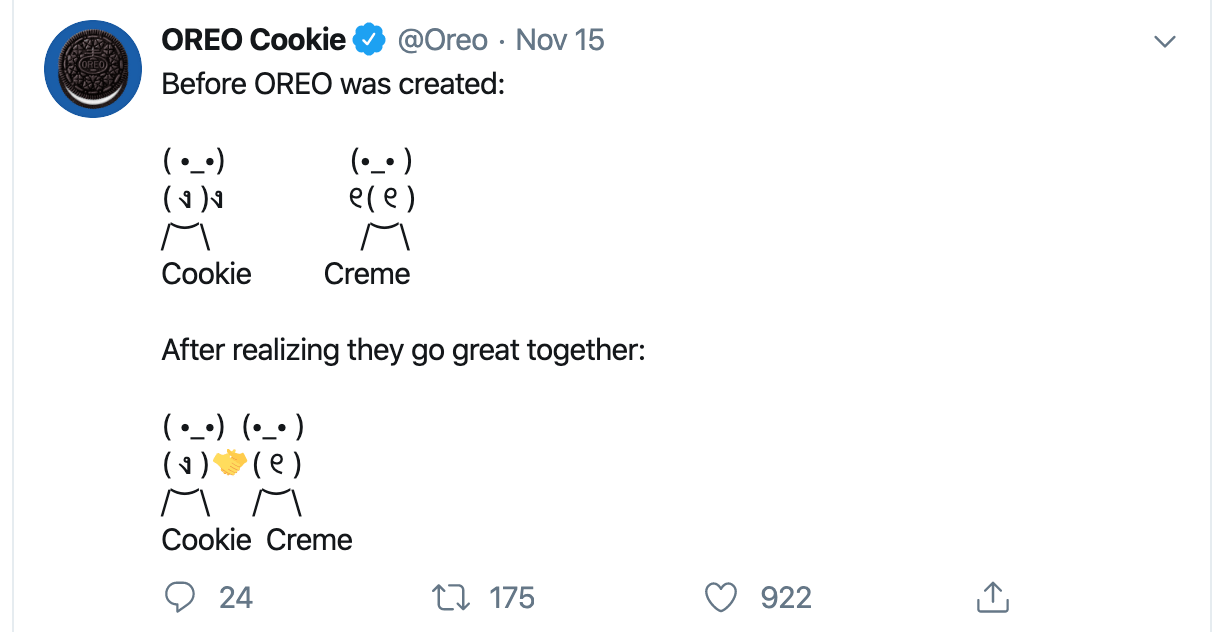Share the tweet via the upload icon
The height and width of the screenshot is (632, 1218).
pos(991,596)
